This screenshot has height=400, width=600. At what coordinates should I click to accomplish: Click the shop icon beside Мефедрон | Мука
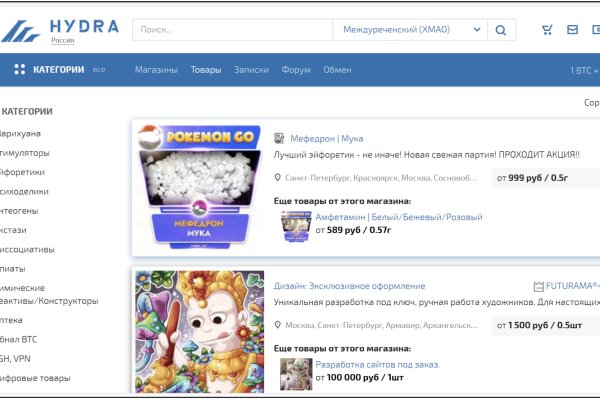281,138
